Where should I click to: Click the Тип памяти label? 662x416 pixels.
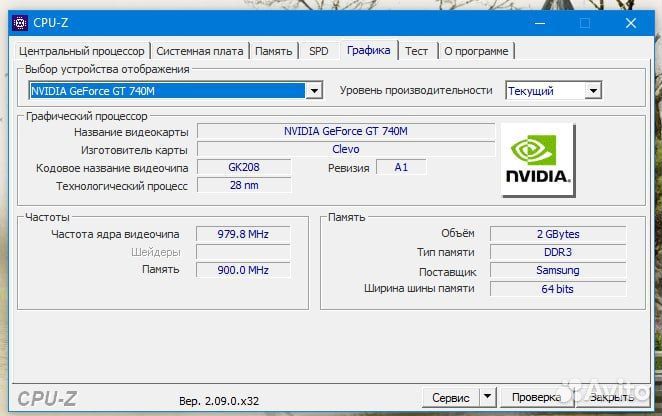(x=445, y=252)
